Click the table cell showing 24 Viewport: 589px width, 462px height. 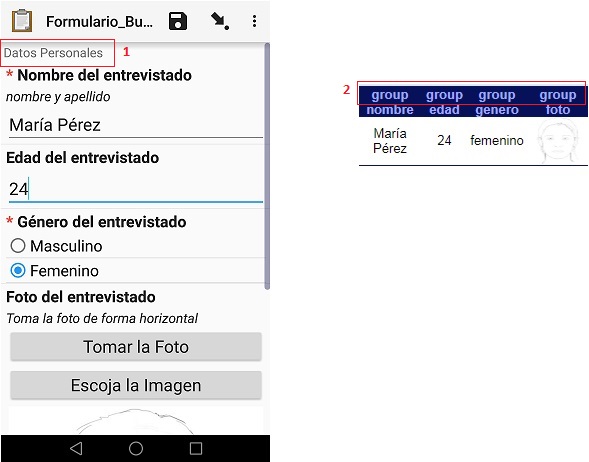point(444,140)
